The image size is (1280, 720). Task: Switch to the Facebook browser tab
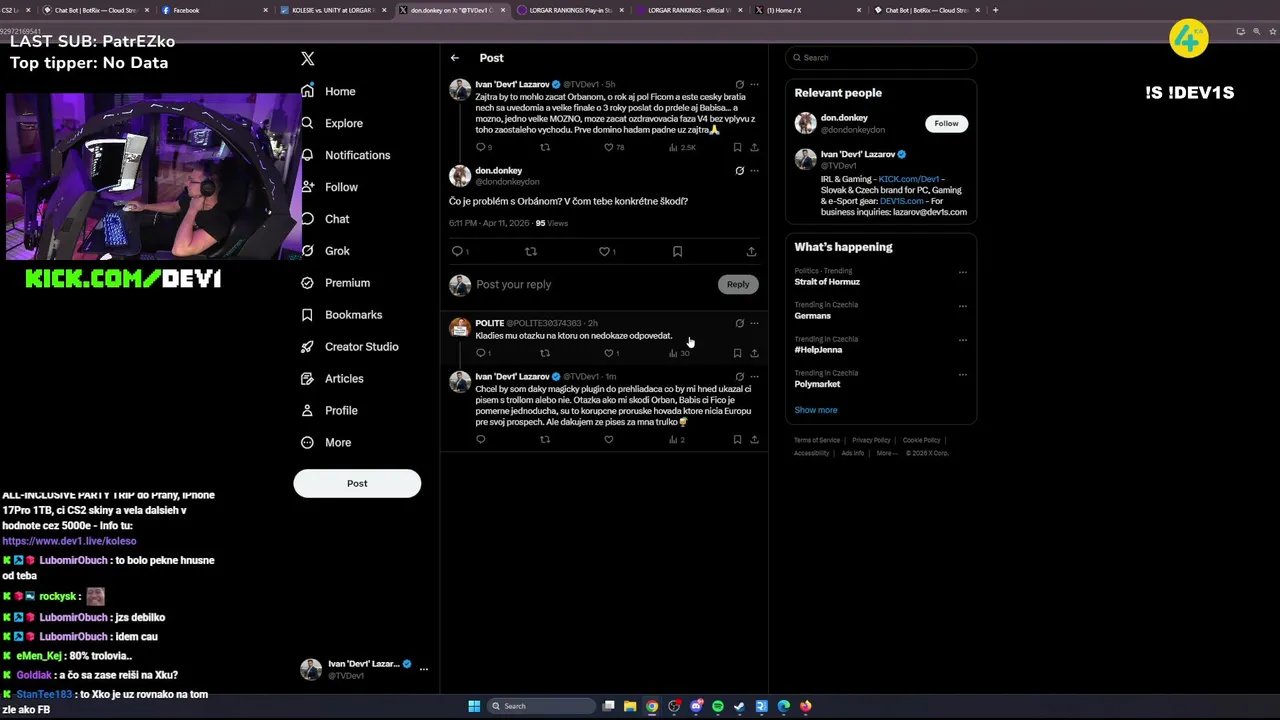tap(215, 10)
